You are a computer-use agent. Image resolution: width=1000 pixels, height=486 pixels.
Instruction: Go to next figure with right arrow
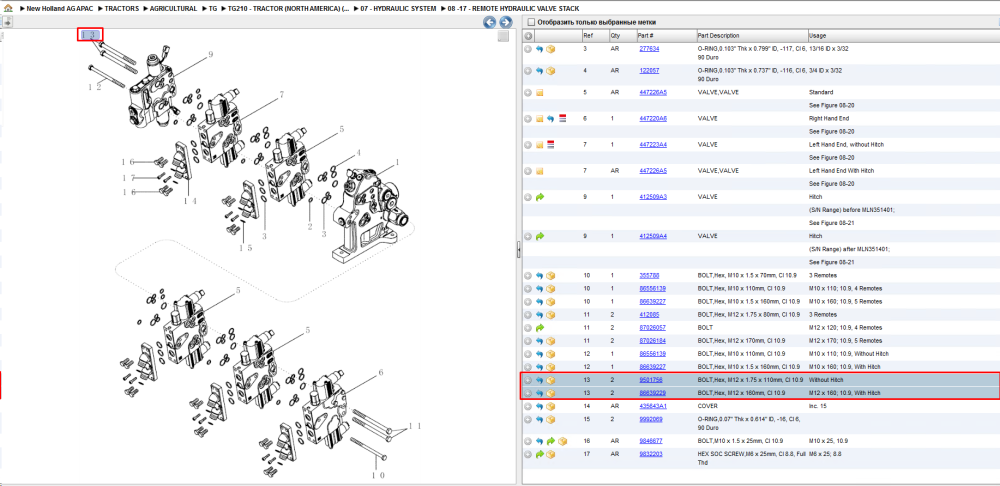click(505, 23)
